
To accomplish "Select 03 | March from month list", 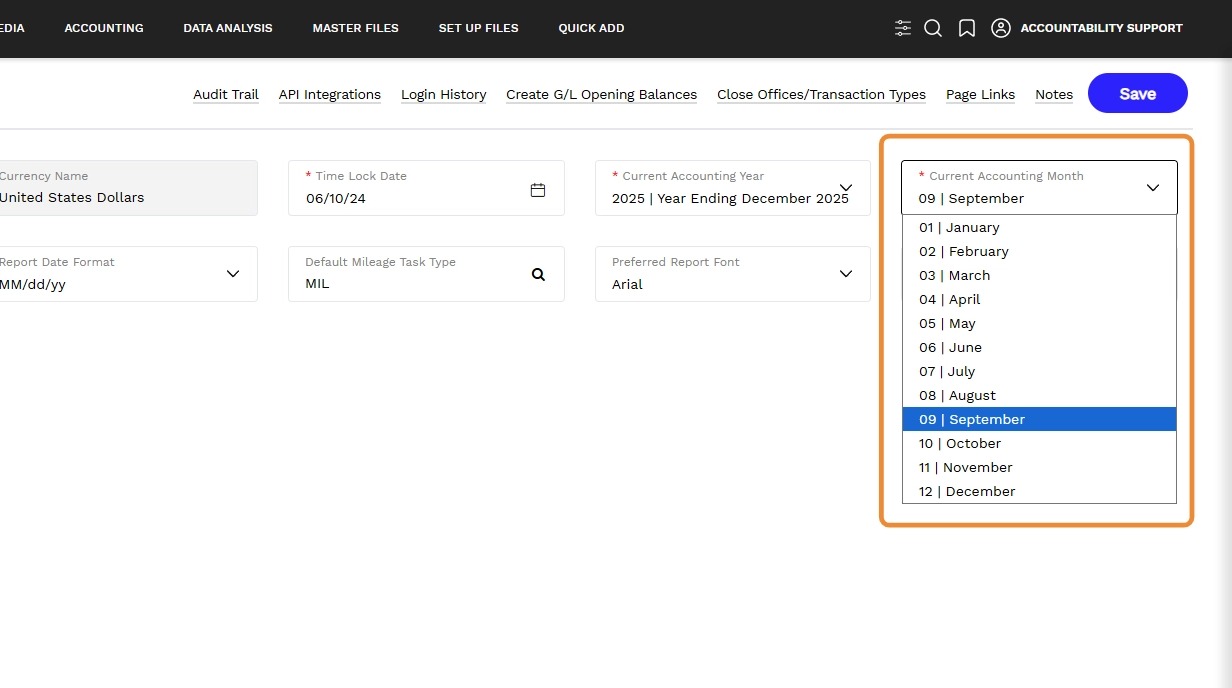I will [1039, 275].
